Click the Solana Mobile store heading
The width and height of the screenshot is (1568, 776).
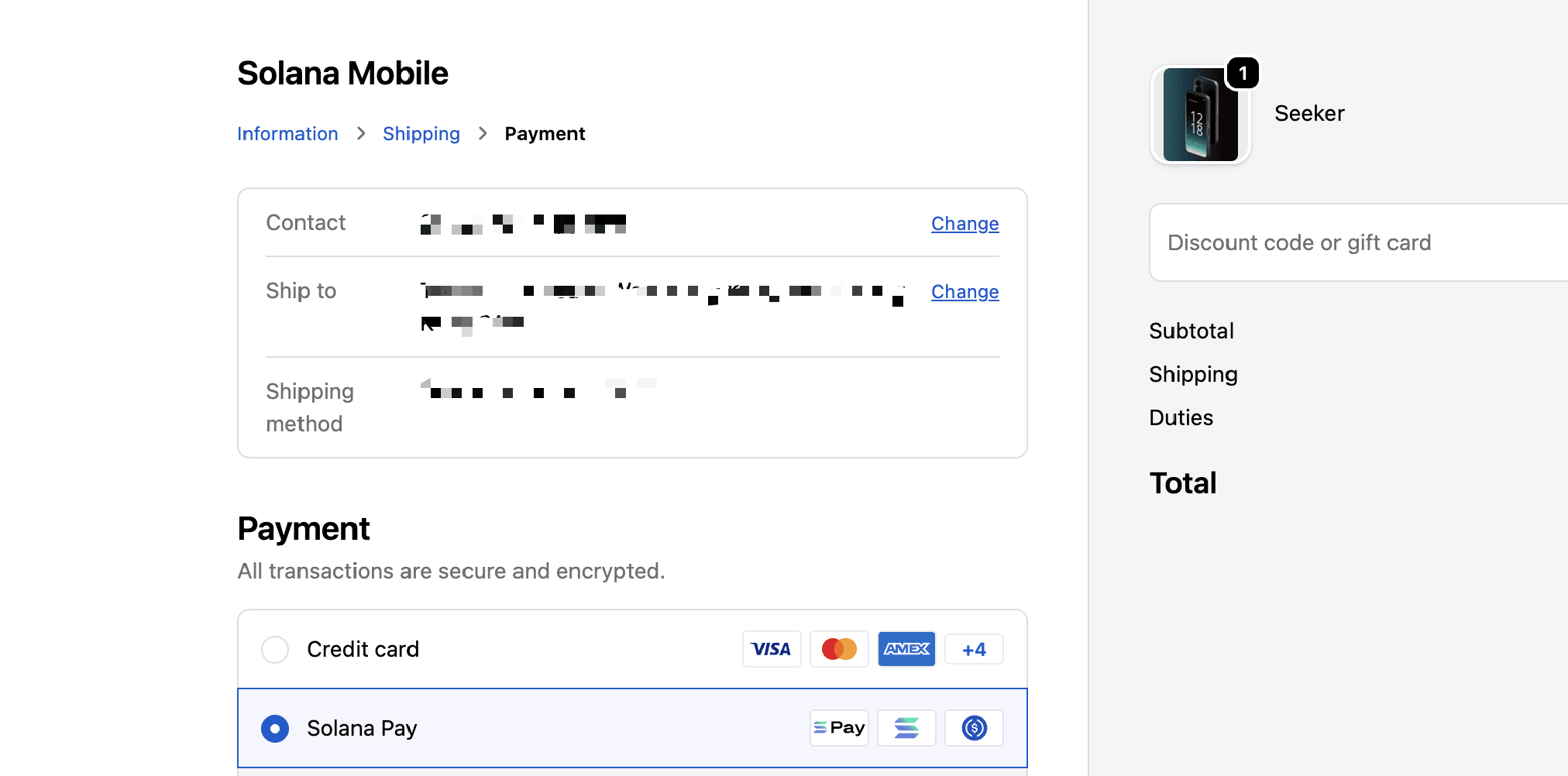click(342, 74)
